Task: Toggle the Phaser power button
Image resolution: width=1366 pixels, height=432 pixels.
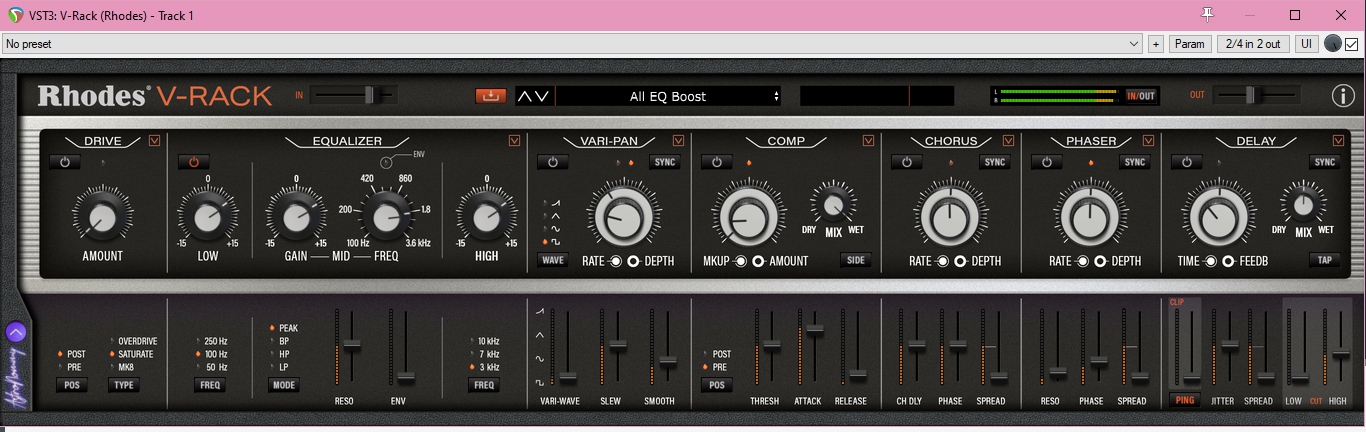Action: 1046,162
